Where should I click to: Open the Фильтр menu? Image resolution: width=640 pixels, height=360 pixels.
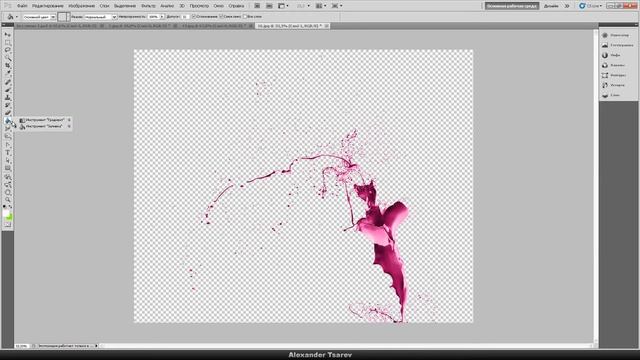tap(148, 6)
